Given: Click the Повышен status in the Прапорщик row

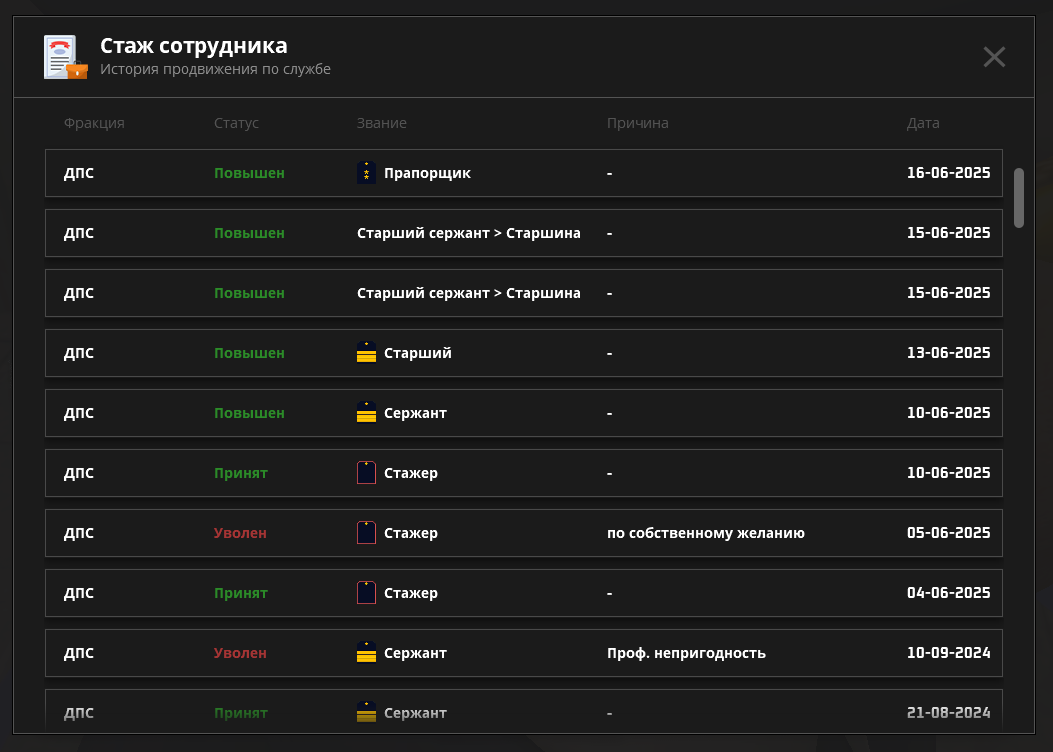Looking at the screenshot, I should point(249,173).
